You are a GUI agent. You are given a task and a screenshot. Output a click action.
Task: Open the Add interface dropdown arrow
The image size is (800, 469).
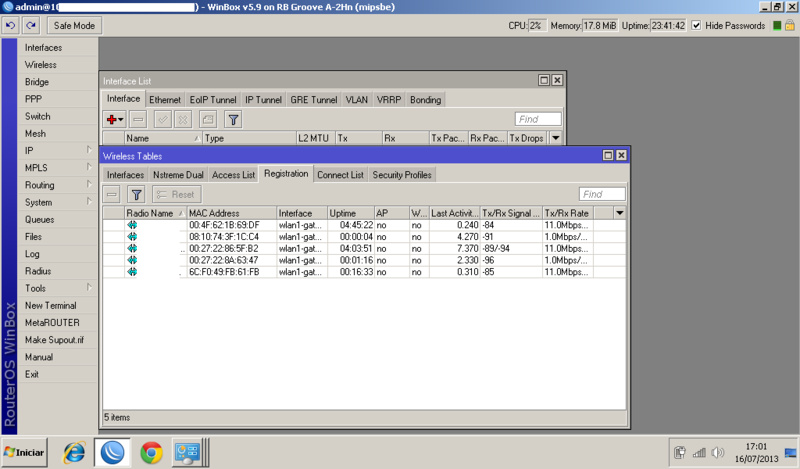point(121,119)
